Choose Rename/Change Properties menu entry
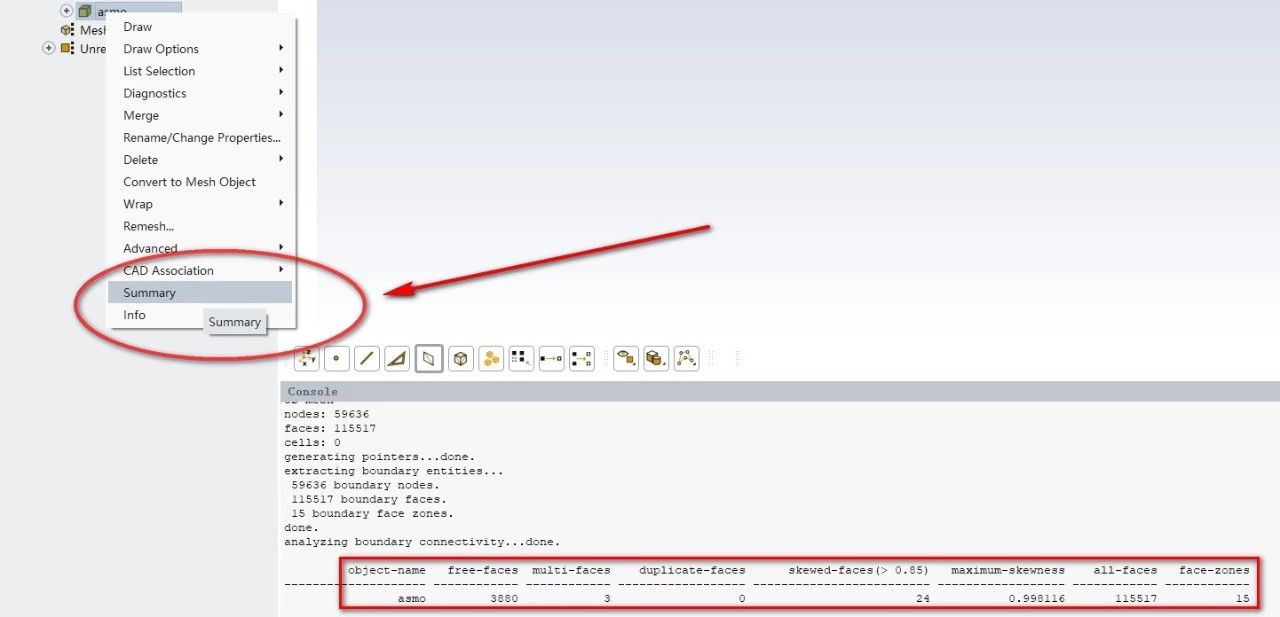Screen dimensions: 1280x617 tap(202, 137)
